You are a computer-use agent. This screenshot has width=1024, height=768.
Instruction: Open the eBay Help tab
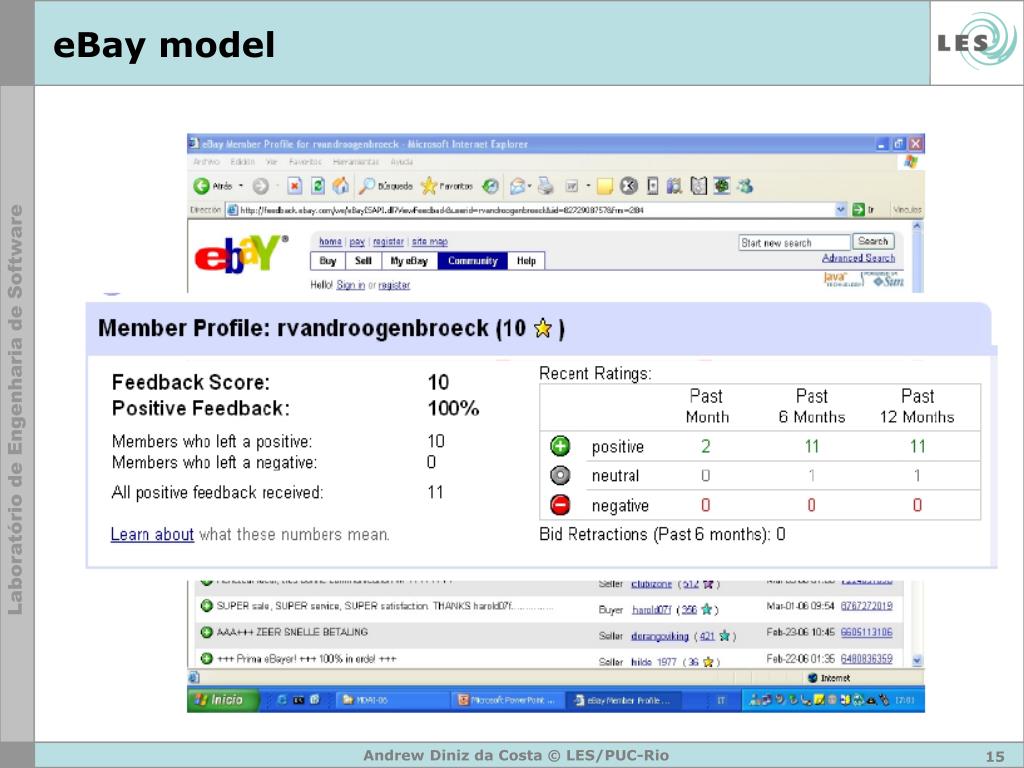coord(526,261)
